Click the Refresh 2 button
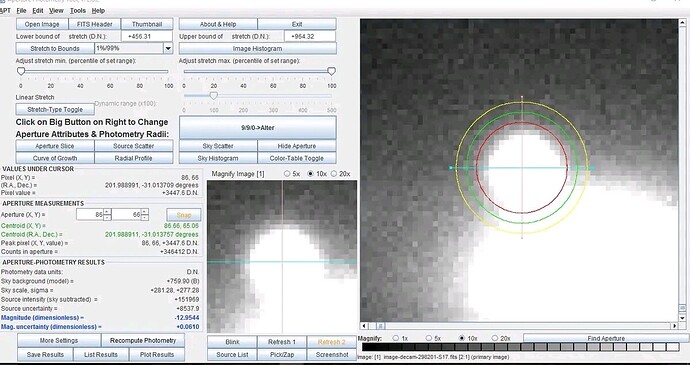This screenshot has width=690, height=365. pos(332,342)
